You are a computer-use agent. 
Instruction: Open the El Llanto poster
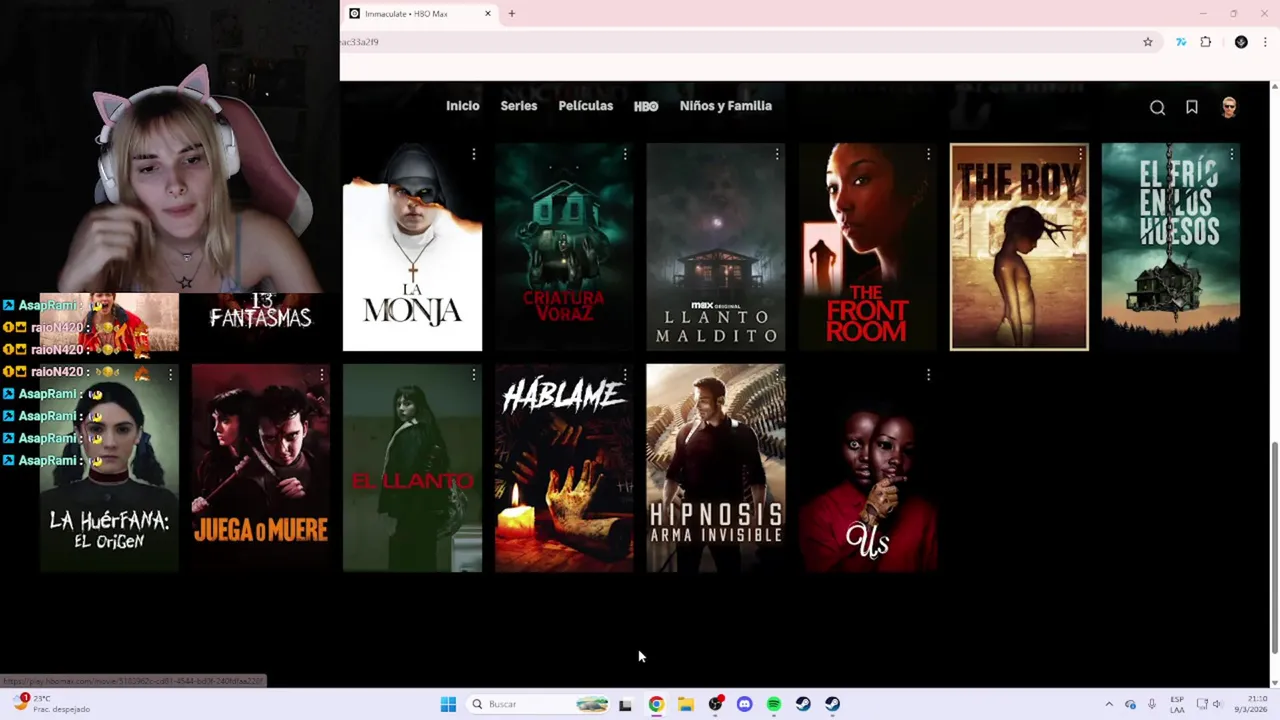[x=412, y=468]
